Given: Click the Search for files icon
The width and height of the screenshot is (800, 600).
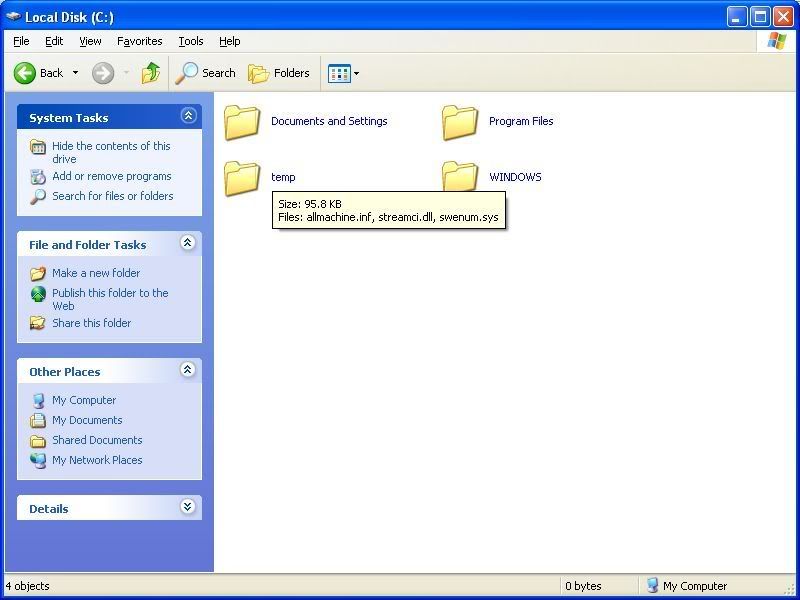Looking at the screenshot, I should 38,196.
